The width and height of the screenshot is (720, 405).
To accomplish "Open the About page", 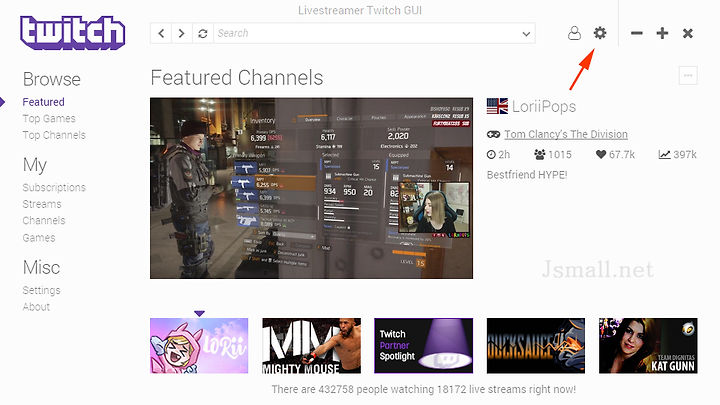I will [36, 307].
